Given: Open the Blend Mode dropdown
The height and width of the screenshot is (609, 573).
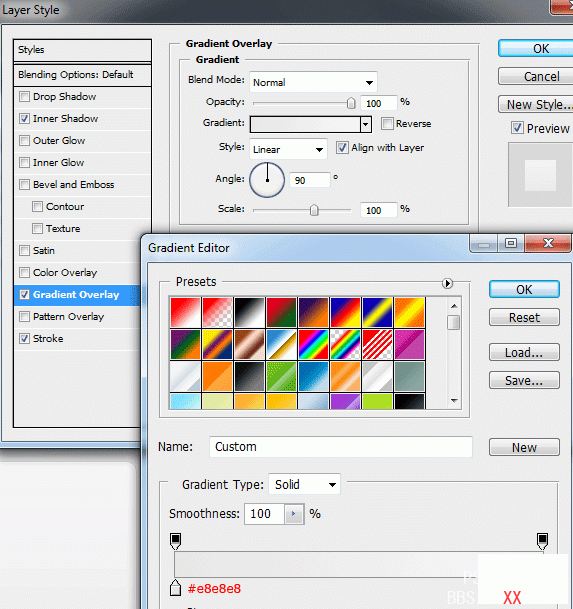Looking at the screenshot, I should click(313, 82).
